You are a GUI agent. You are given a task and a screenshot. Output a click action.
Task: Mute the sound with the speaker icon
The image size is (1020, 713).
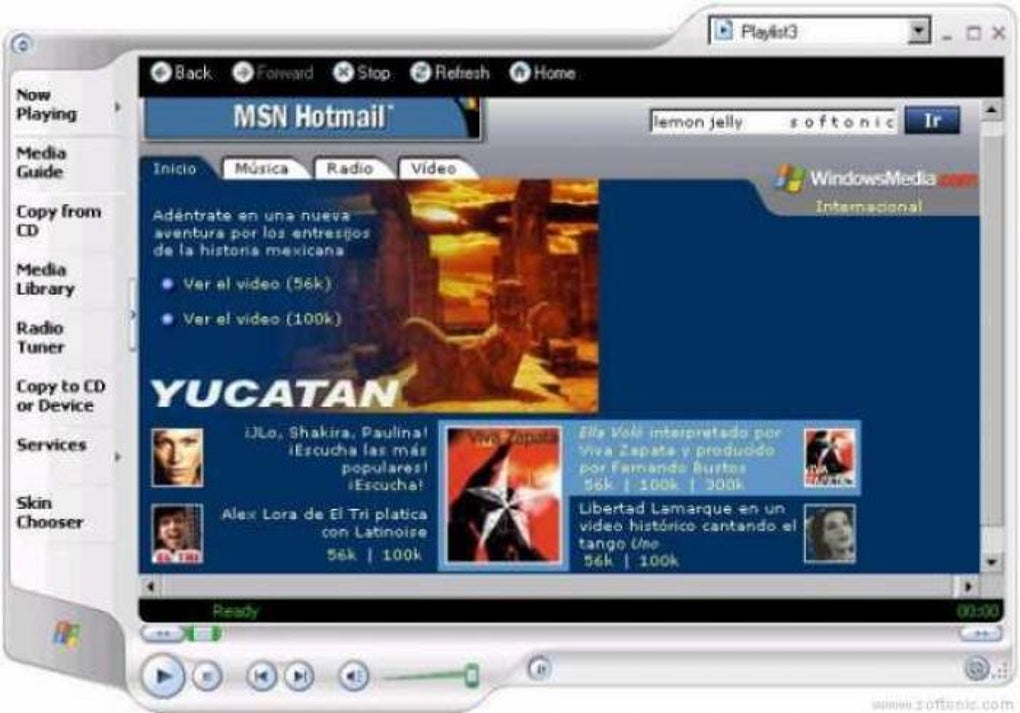pyautogui.click(x=355, y=677)
